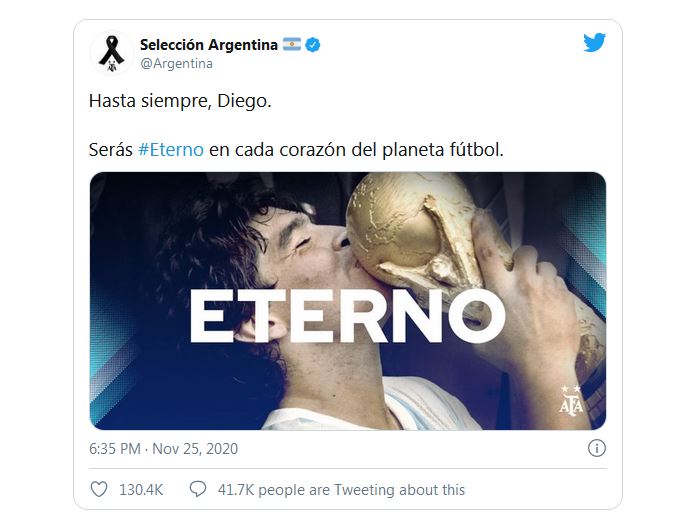Click the word "Serás" in the tweet

tap(111, 150)
